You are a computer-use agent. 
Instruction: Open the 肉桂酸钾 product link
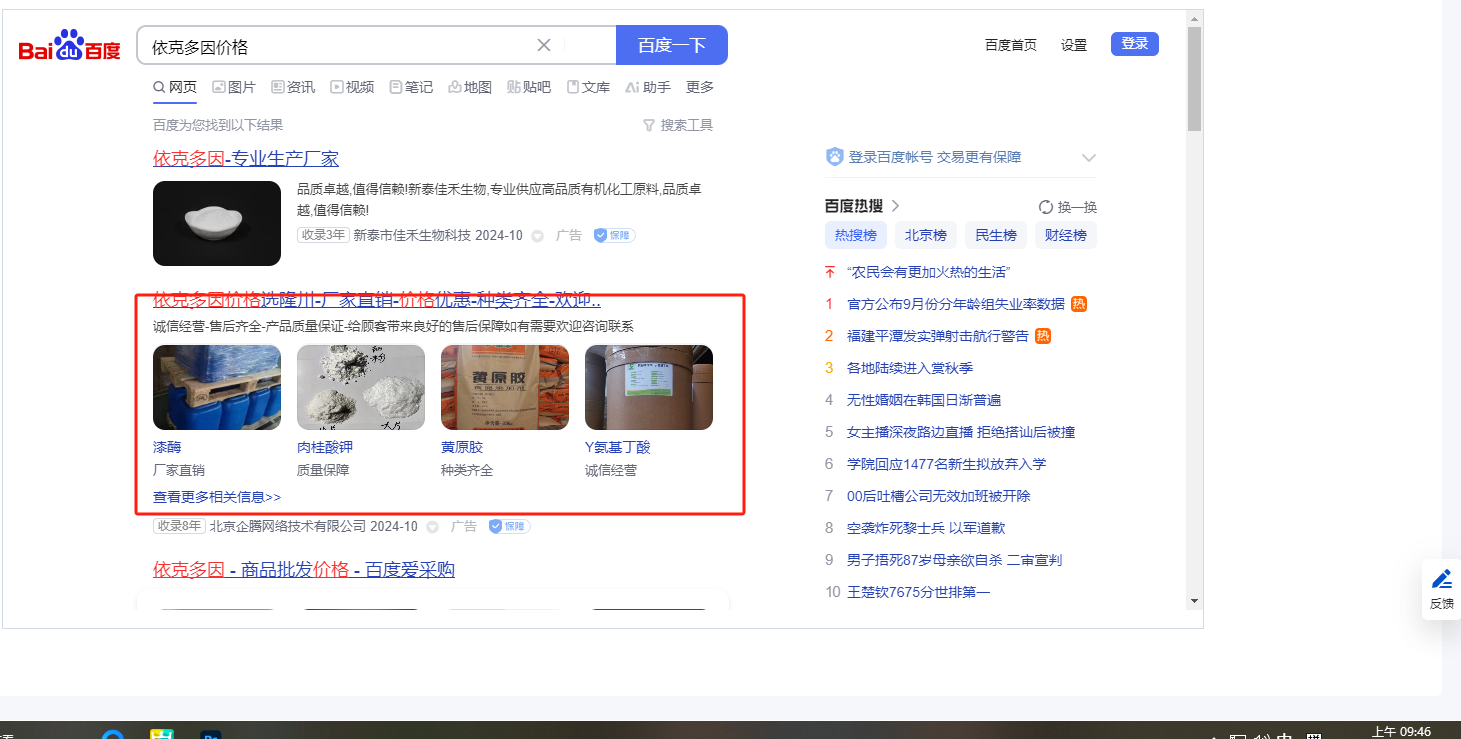coord(325,447)
